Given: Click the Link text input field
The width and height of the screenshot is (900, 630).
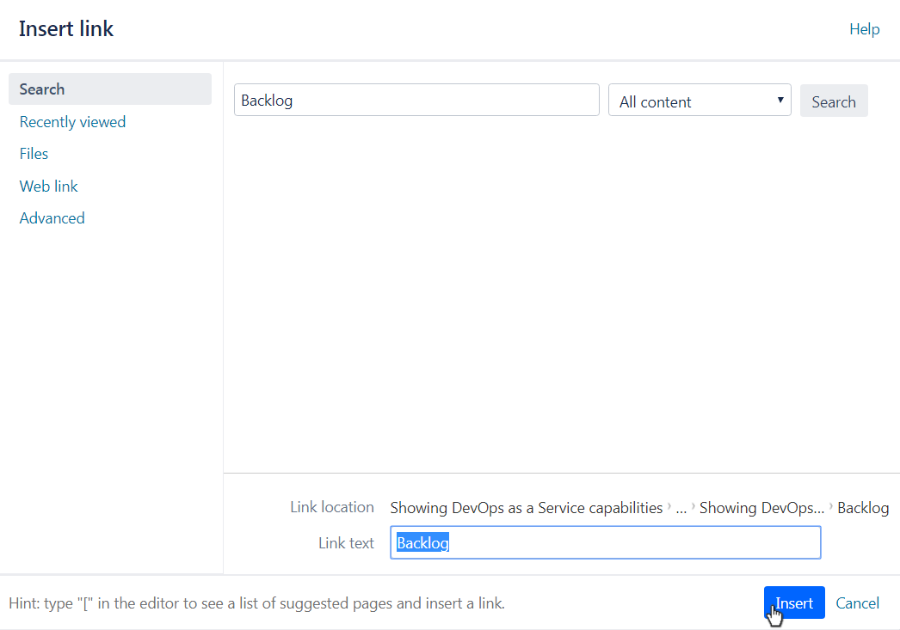Looking at the screenshot, I should coord(606,542).
